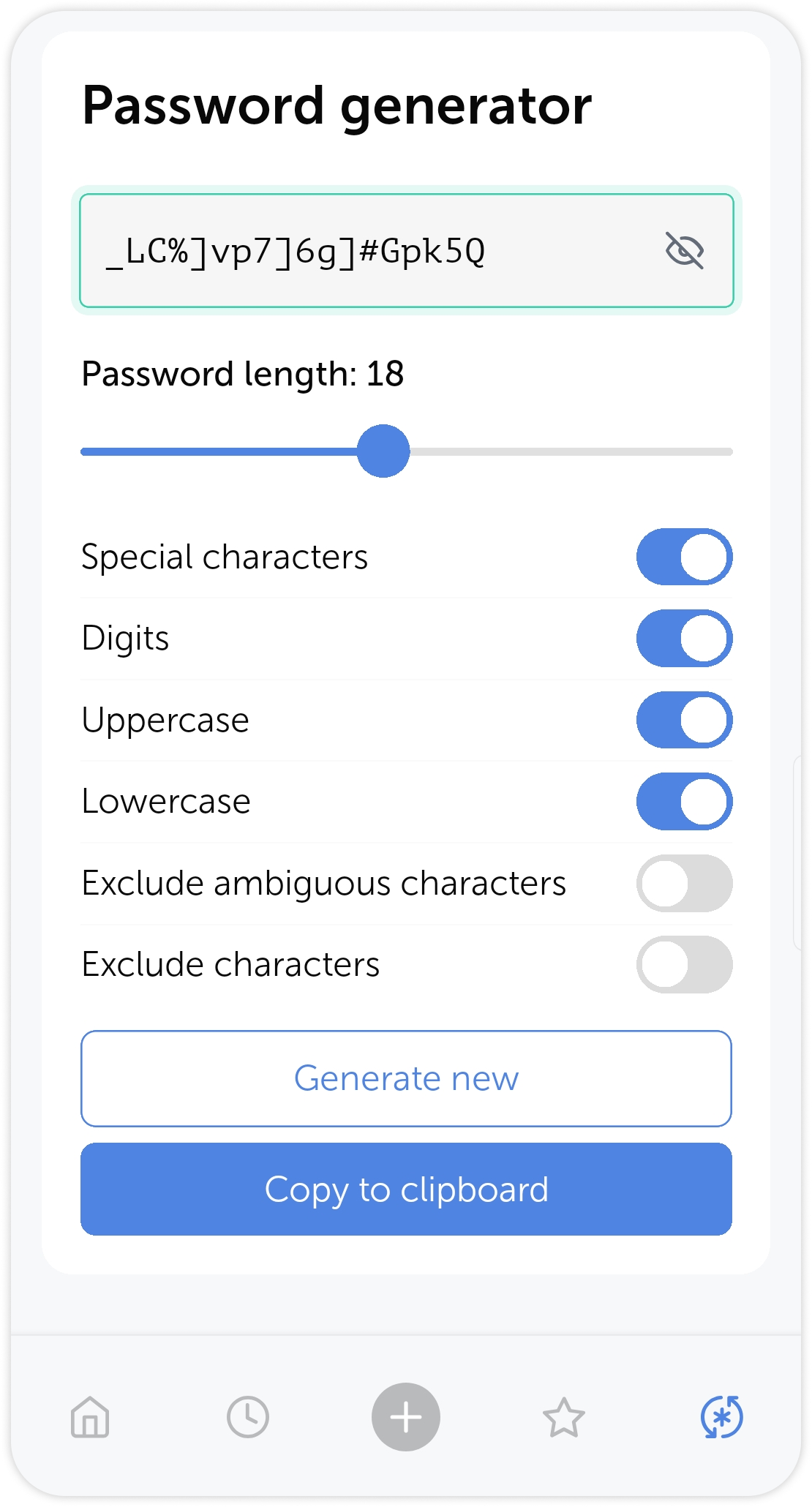Tap the central plus button to add entry
Image resolution: width=812 pixels, height=1507 pixels.
click(x=406, y=1417)
